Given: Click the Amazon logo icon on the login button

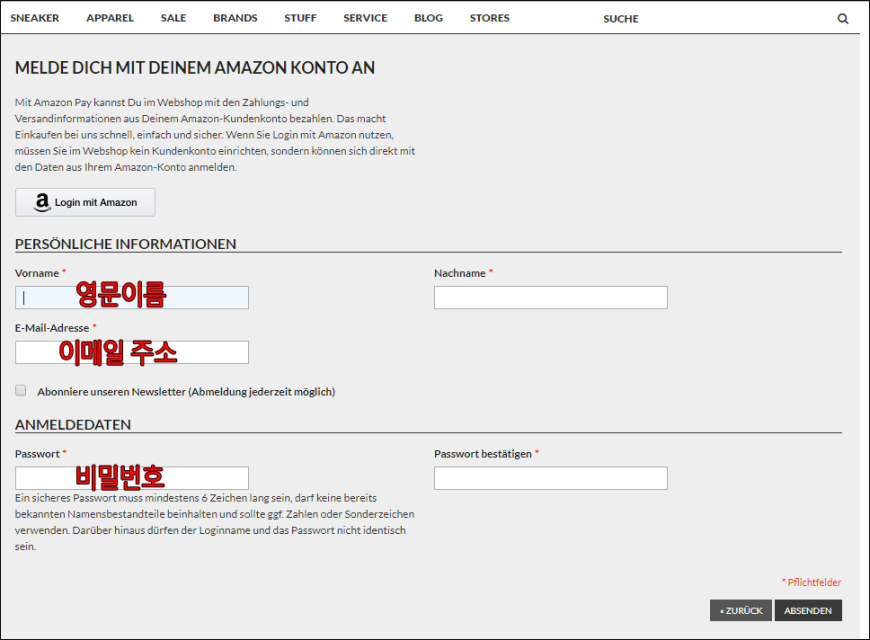Looking at the screenshot, I should click(x=42, y=202).
